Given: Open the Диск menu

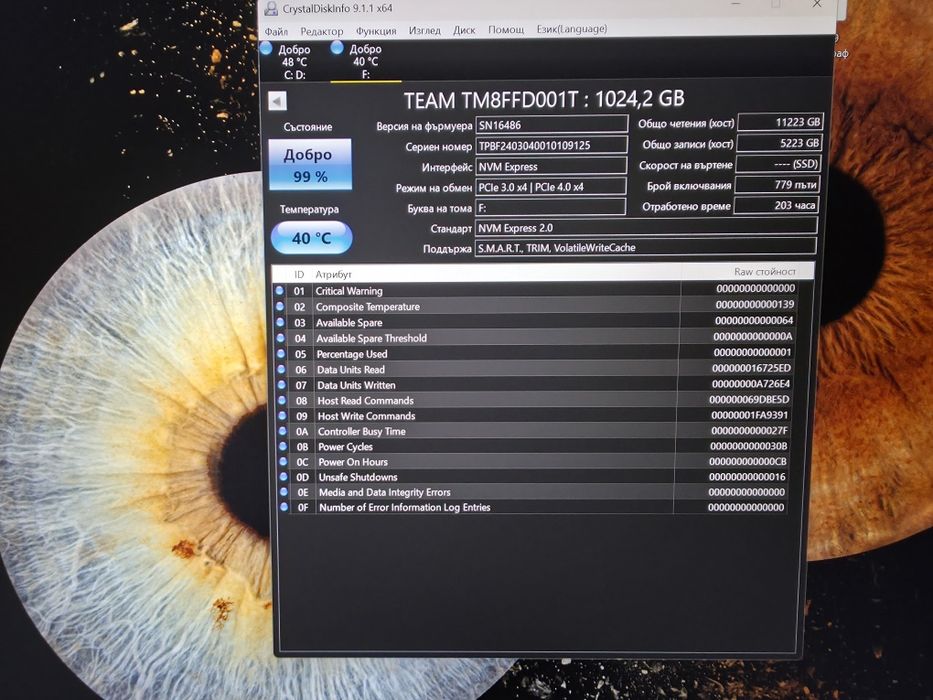Looking at the screenshot, I should 464,30.
